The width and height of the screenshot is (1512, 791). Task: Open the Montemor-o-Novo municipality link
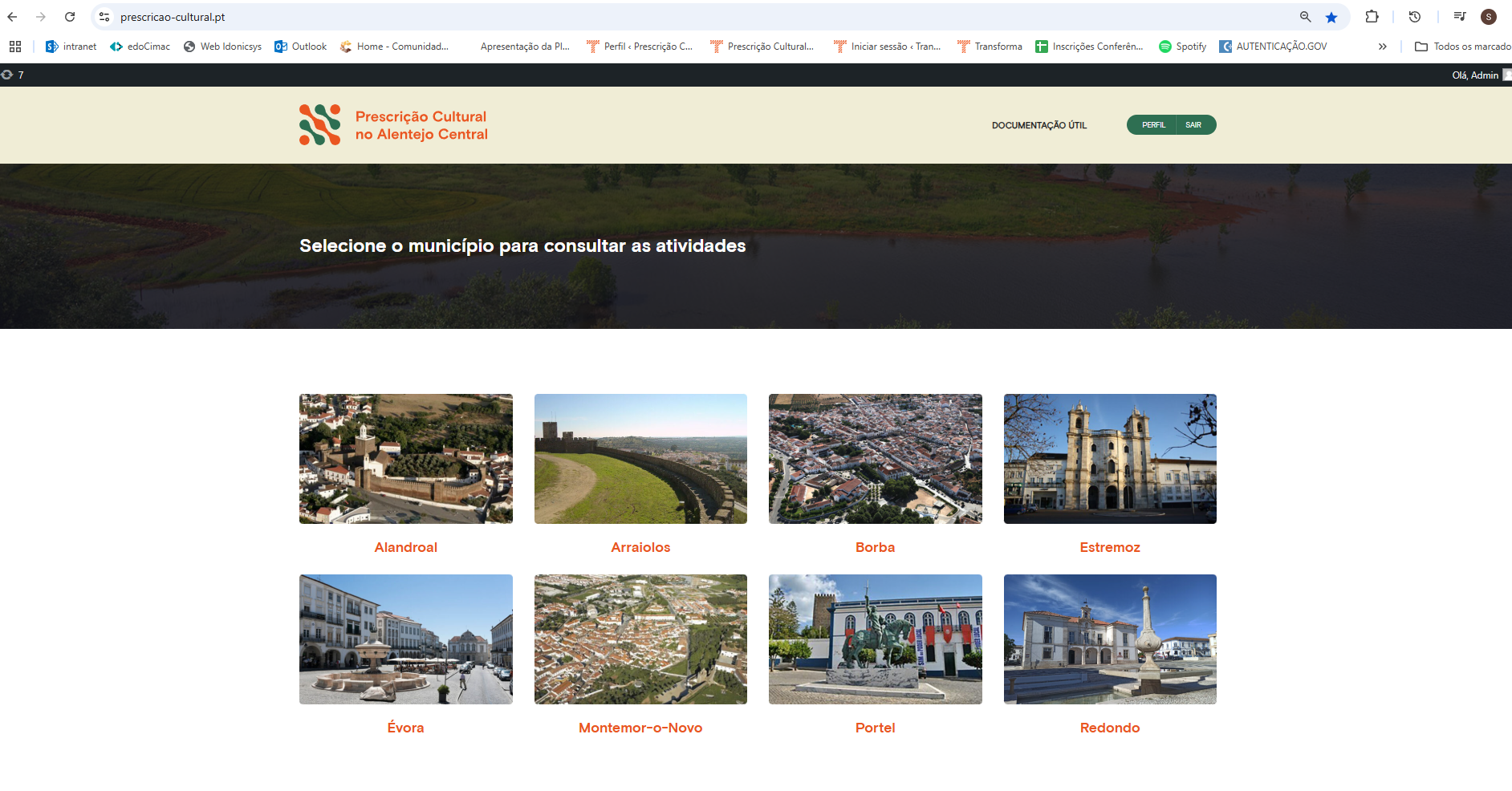640,728
